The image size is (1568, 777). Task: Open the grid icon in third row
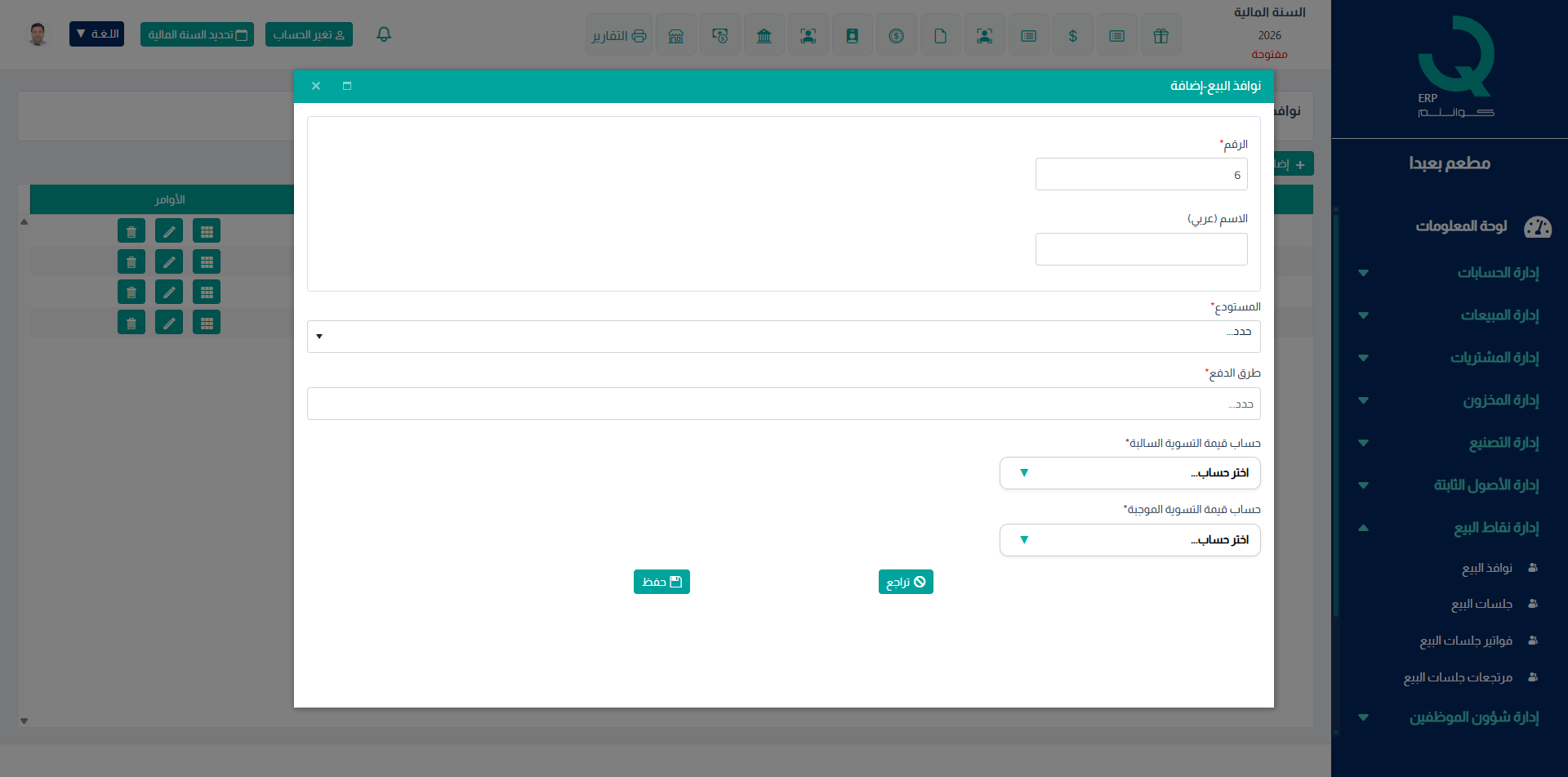[x=207, y=292]
